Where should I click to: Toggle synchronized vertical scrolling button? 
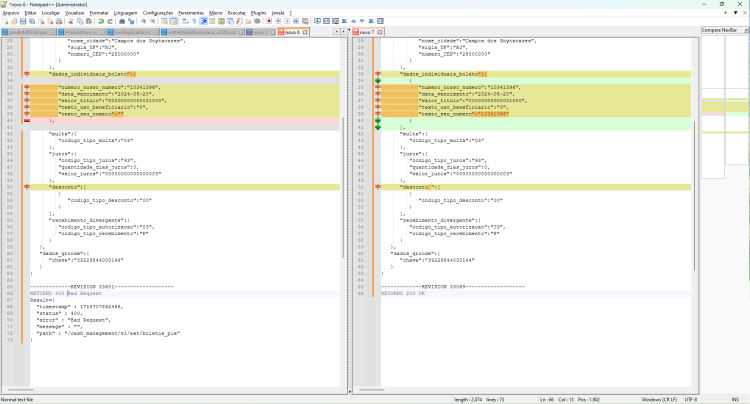164,21
